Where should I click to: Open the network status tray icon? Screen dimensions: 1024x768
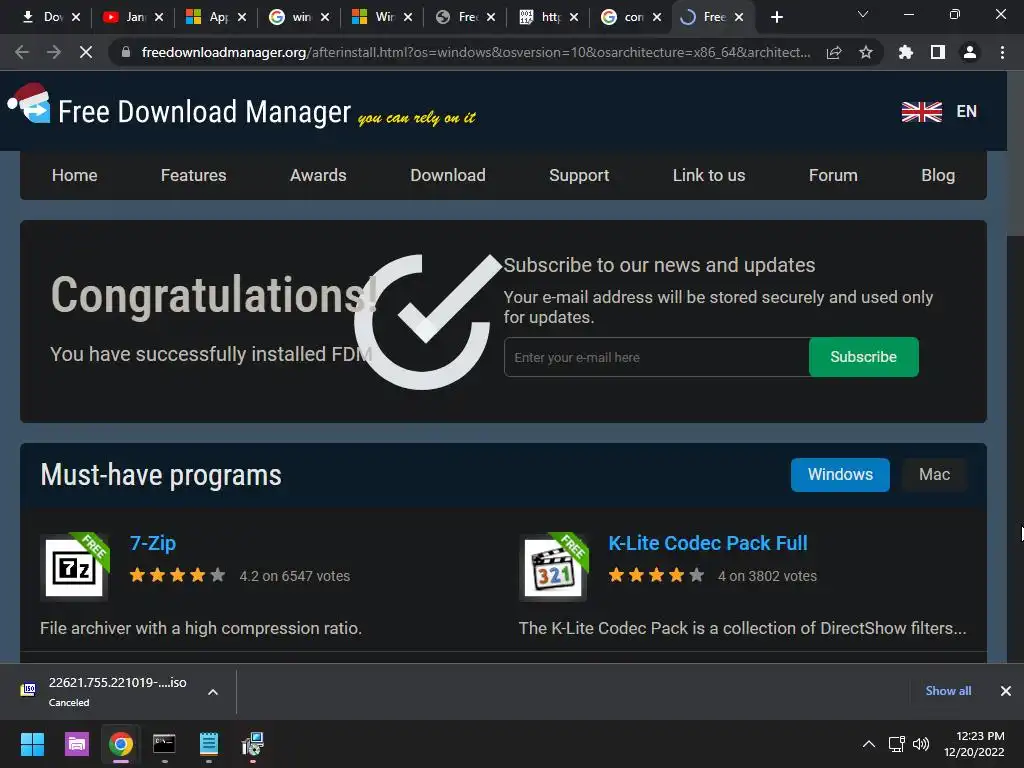896,744
